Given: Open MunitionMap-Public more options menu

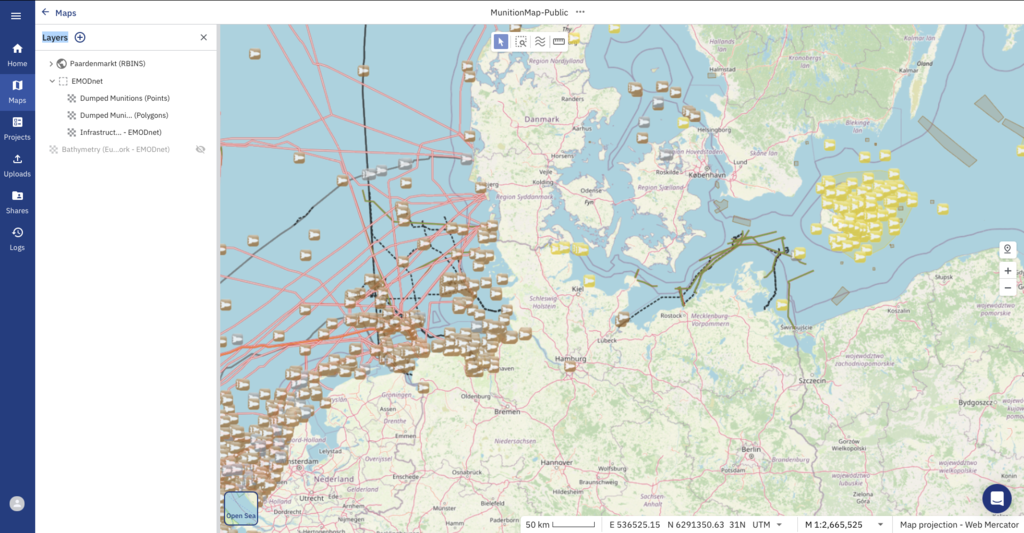Looking at the screenshot, I should pos(580,12).
